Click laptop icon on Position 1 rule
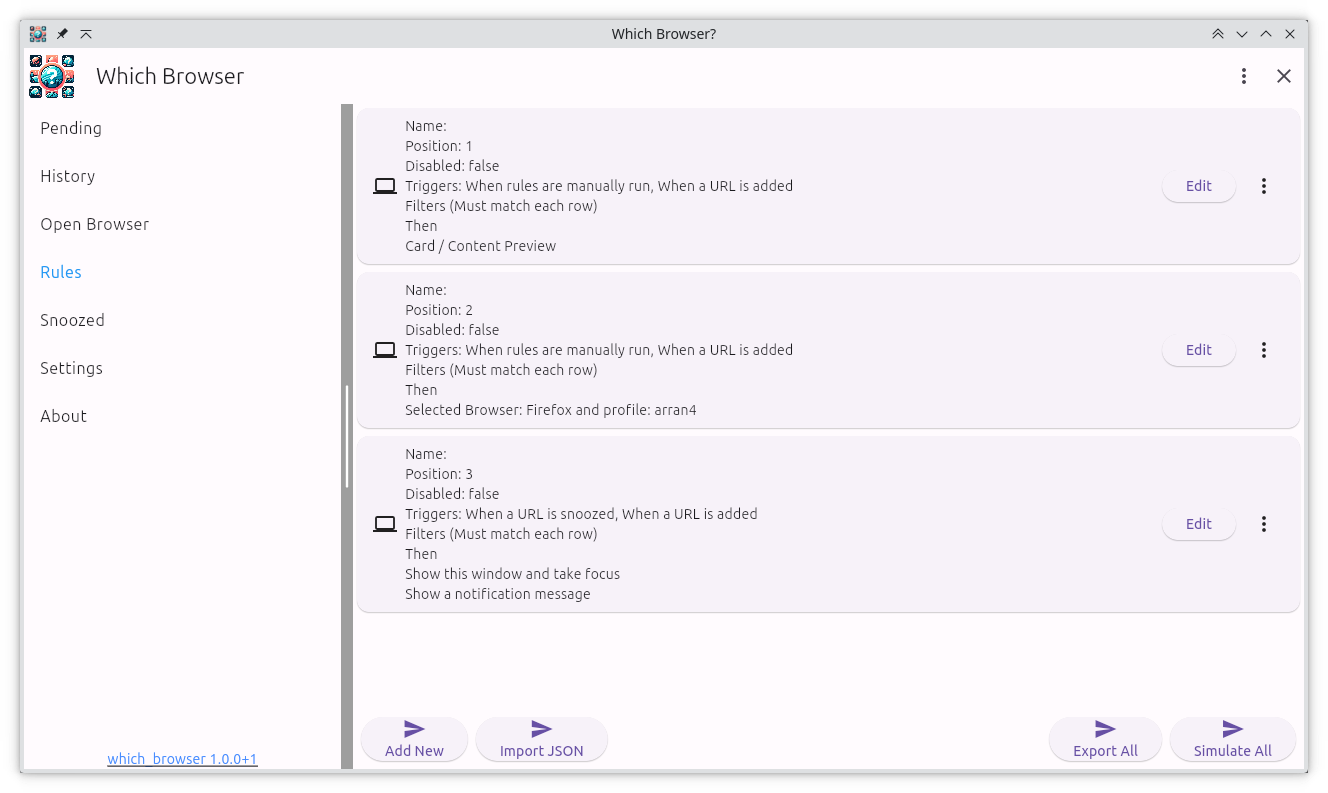This screenshot has width=1328, height=793. coord(384,186)
